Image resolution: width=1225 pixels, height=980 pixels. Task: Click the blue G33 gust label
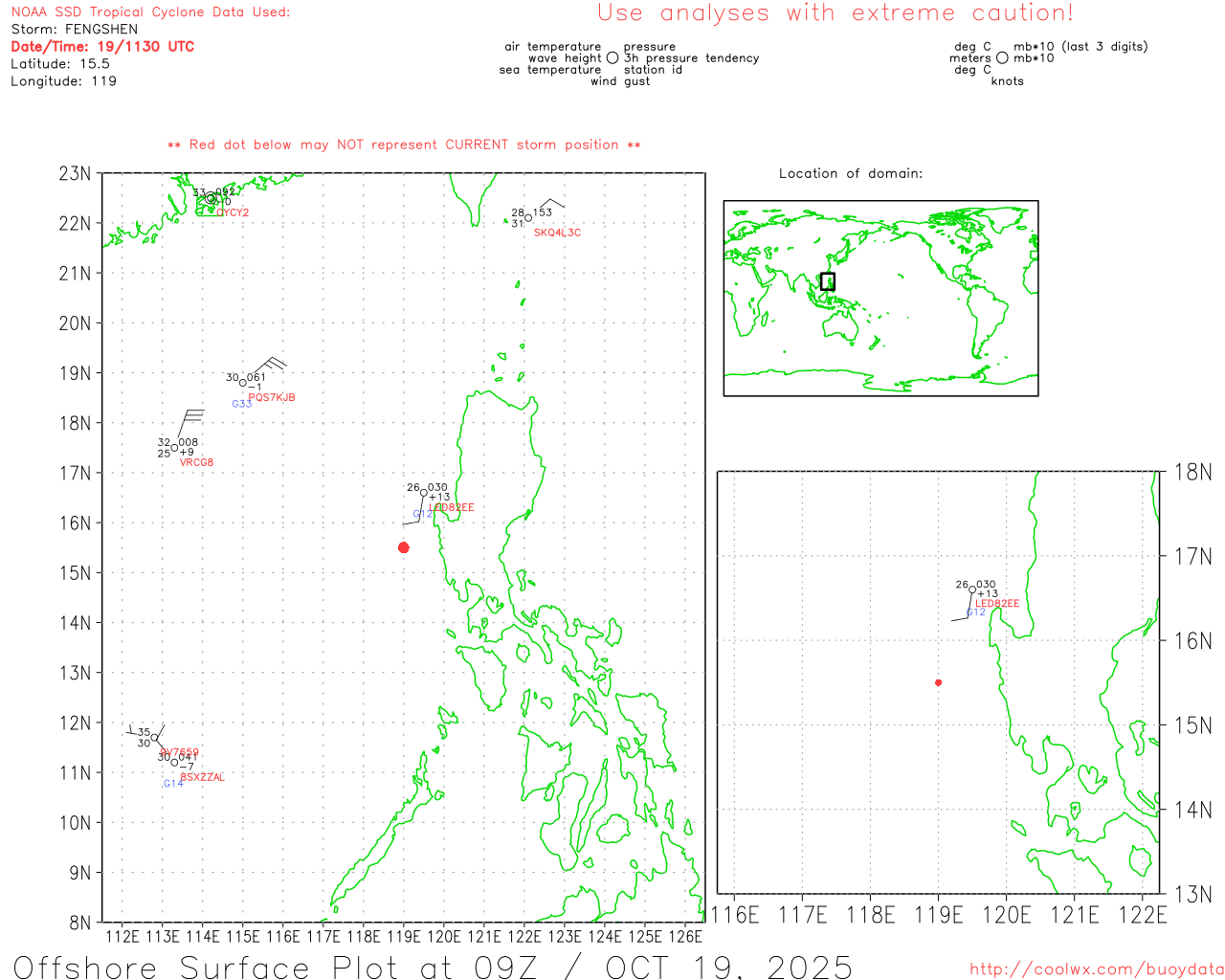(x=242, y=404)
